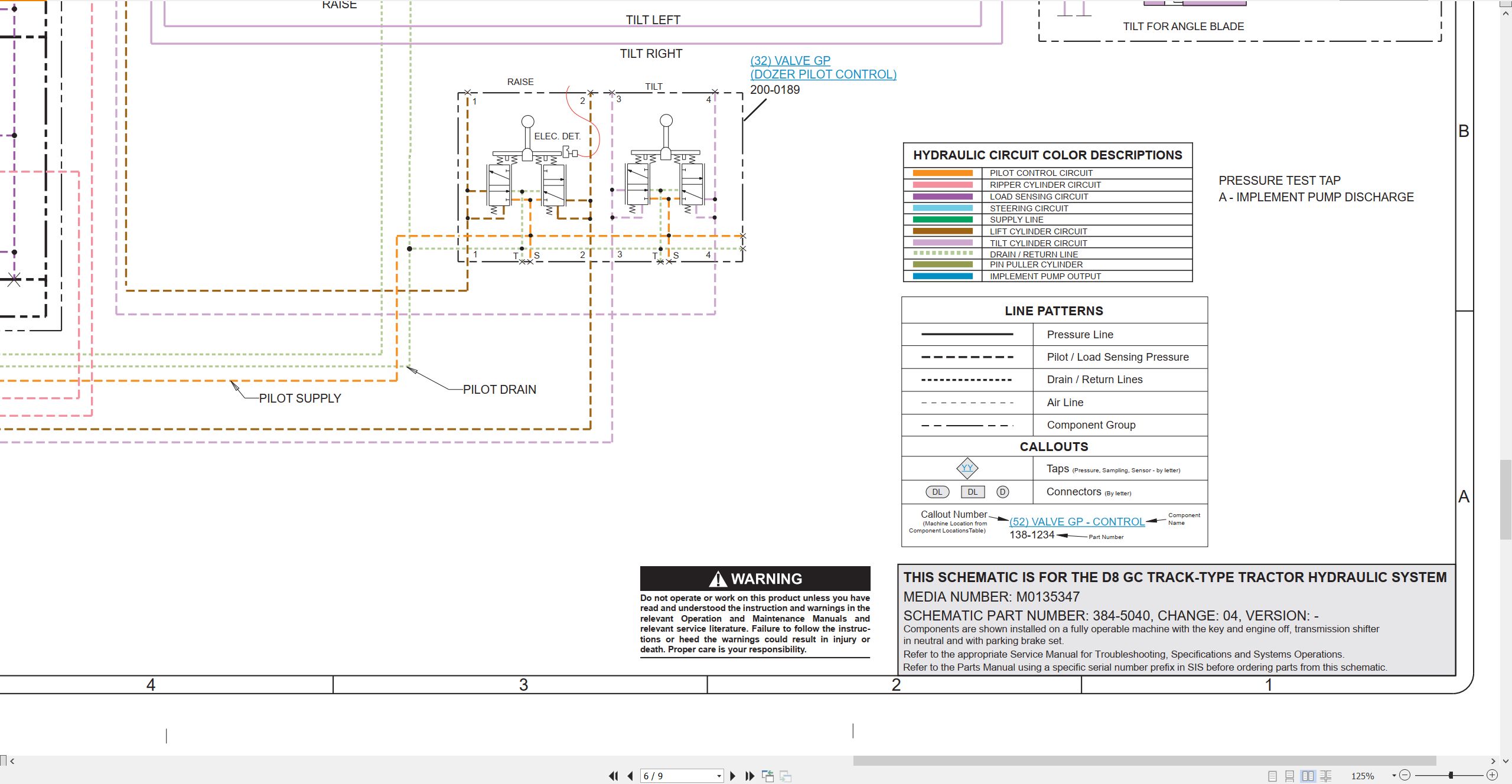
Task: Click the RAISE joystick lever knob
Action: click(527, 121)
